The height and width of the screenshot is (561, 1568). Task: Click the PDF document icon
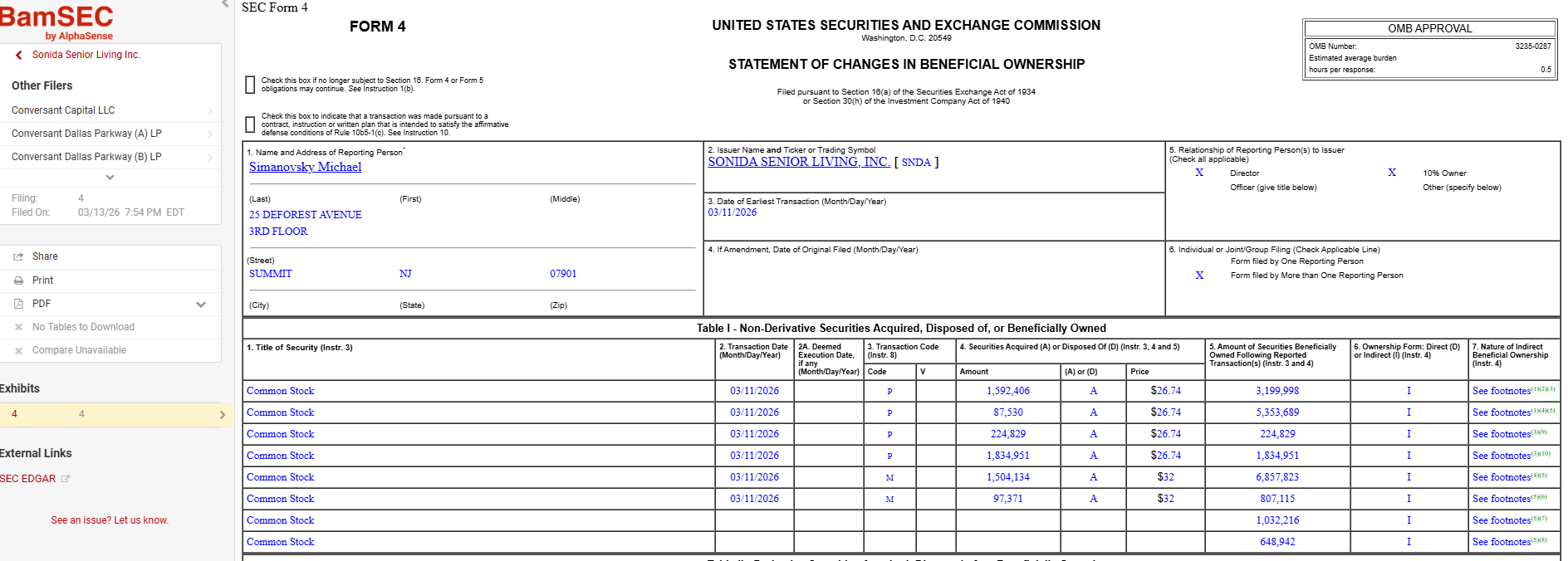(18, 304)
